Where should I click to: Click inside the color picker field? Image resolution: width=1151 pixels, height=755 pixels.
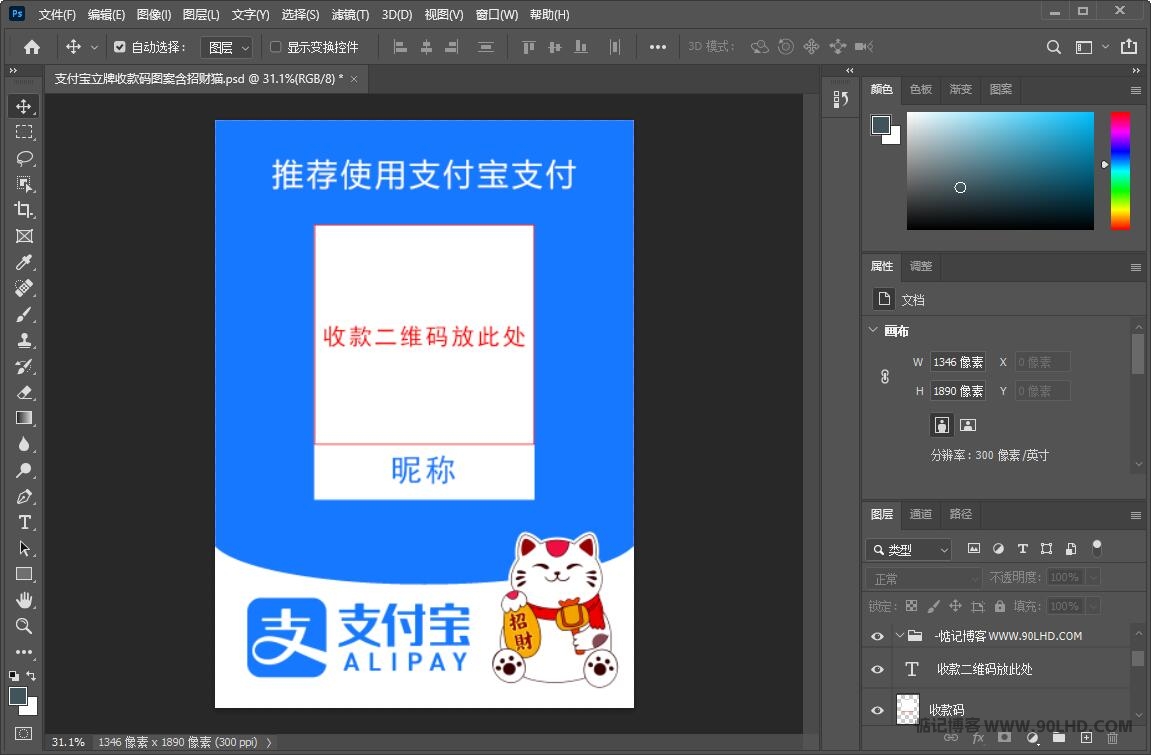point(1000,170)
